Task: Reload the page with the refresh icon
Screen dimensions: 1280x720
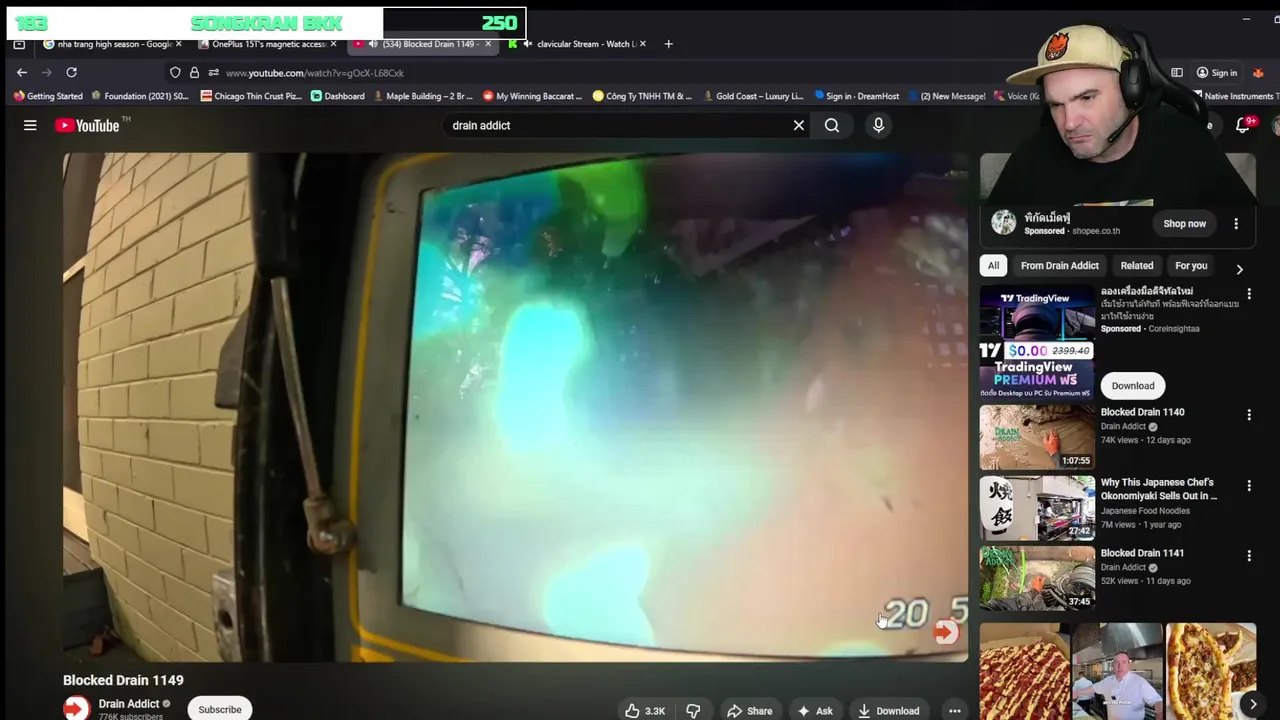Action: point(71,72)
